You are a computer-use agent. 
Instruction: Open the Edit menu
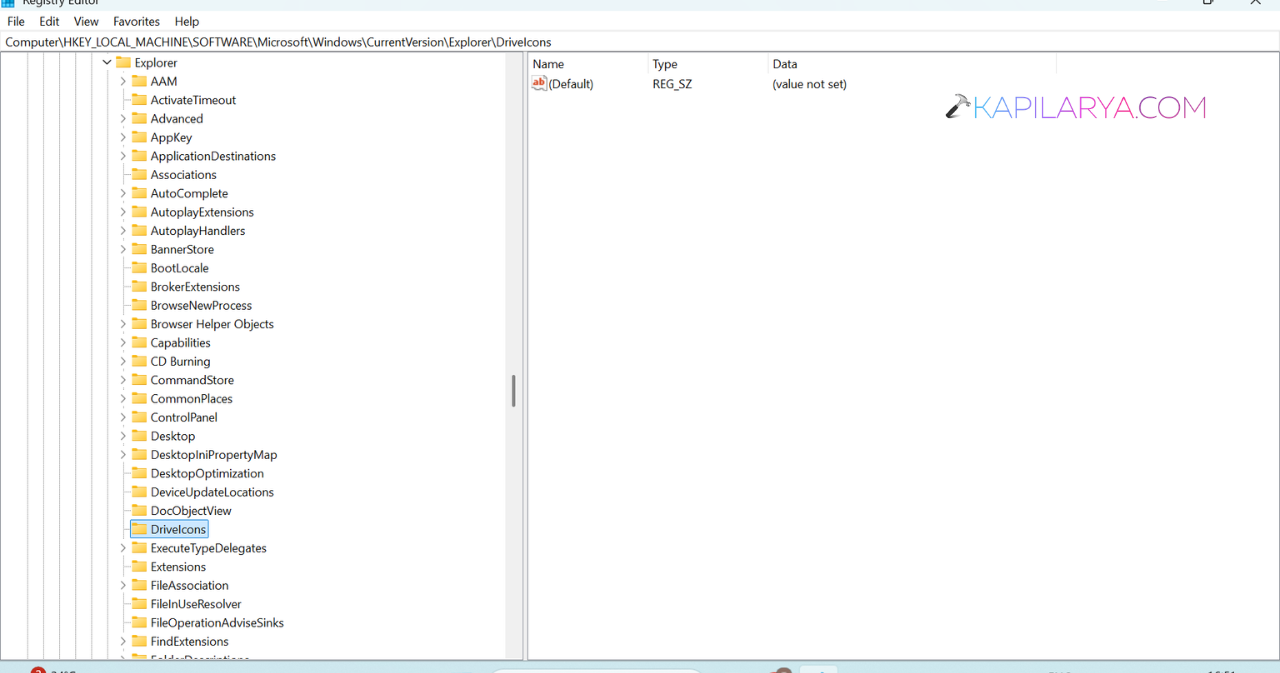coord(49,21)
